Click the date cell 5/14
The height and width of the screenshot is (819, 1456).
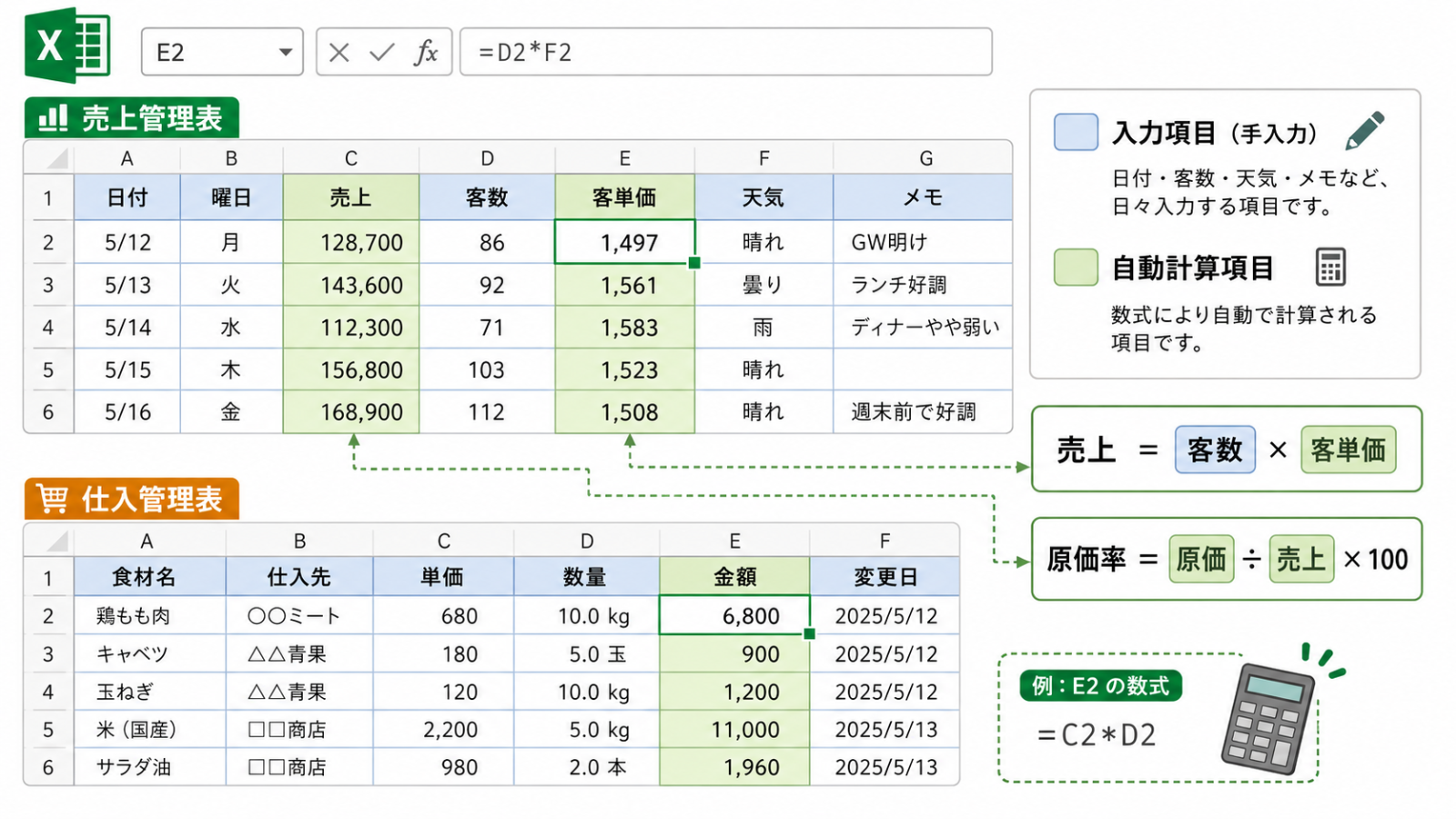click(127, 328)
